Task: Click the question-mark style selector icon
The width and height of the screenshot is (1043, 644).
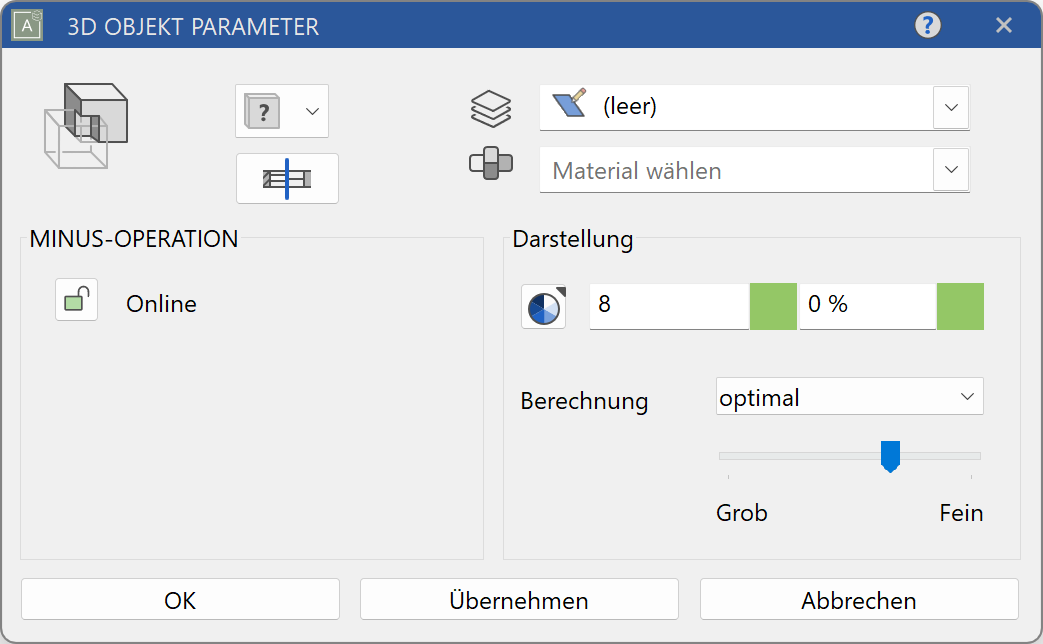Action: [x=262, y=111]
